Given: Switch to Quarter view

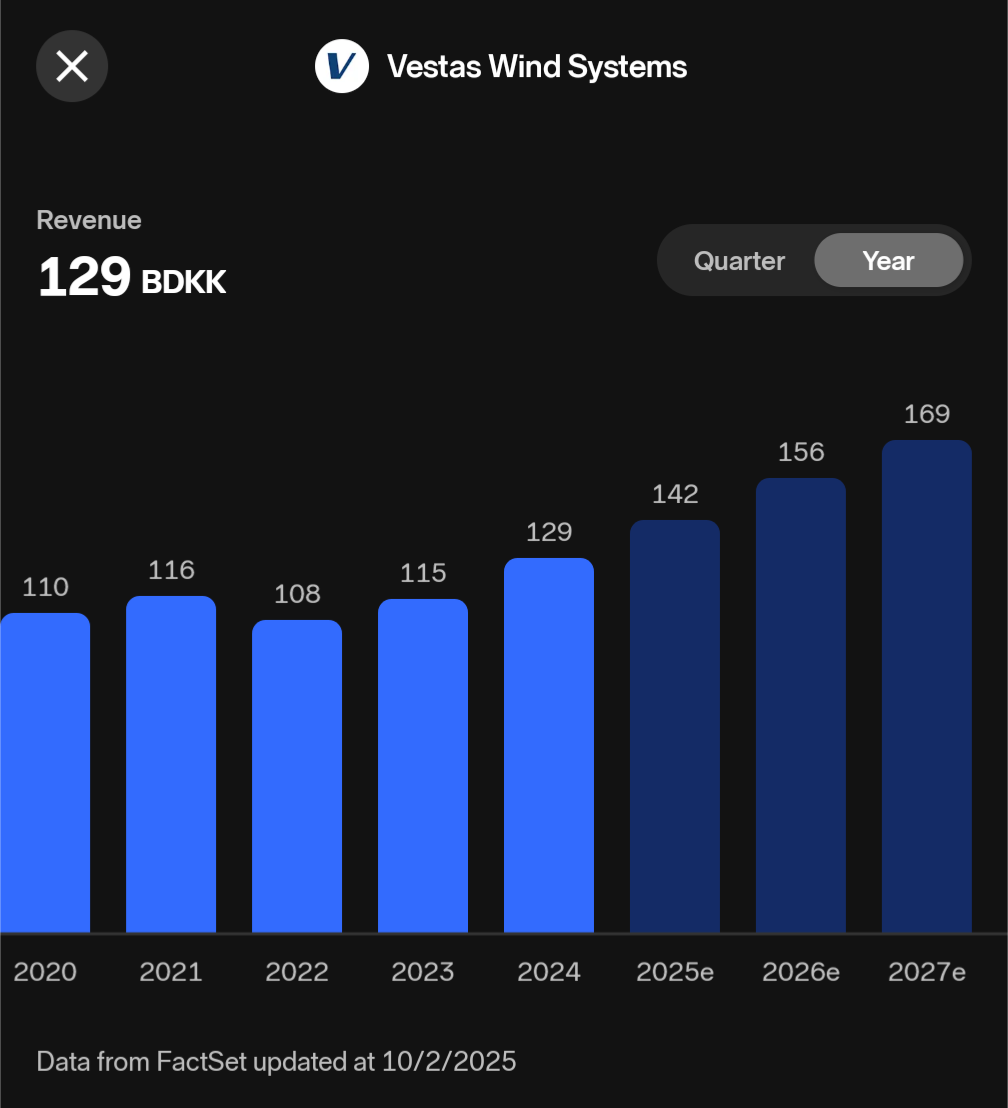Looking at the screenshot, I should [739, 261].
